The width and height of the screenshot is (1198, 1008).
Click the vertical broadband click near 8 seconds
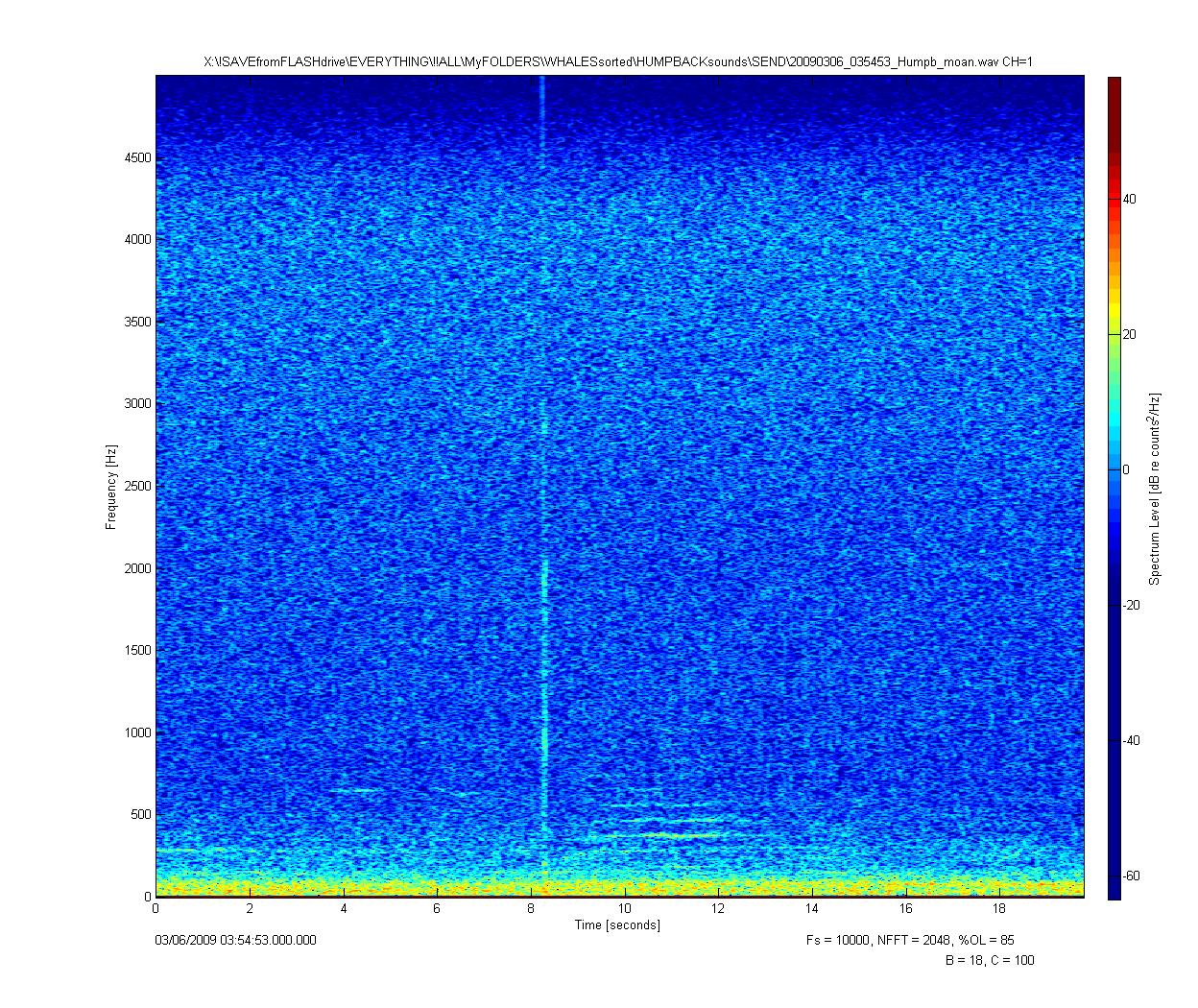[544, 480]
